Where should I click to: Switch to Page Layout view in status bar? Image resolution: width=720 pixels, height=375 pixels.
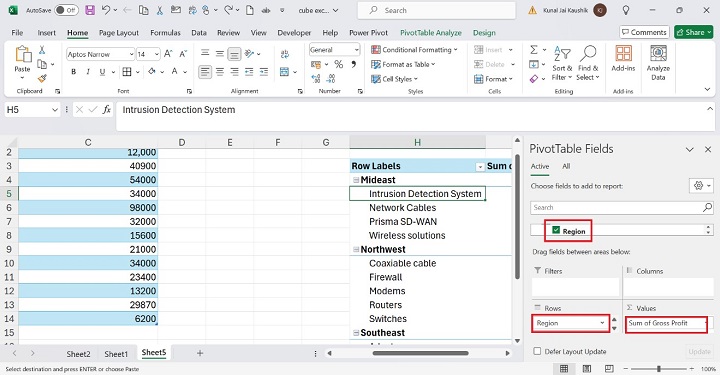tap(586, 369)
